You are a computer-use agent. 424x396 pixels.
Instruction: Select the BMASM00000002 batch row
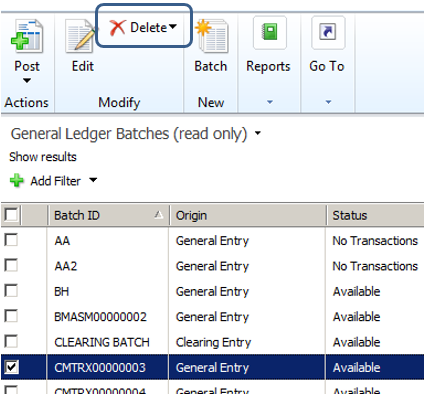(x=212, y=316)
